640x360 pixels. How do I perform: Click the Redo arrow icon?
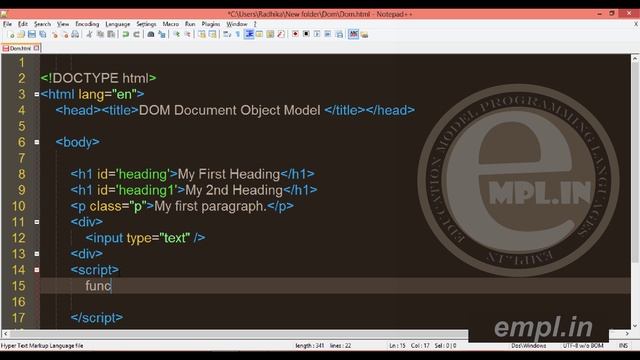136,35
